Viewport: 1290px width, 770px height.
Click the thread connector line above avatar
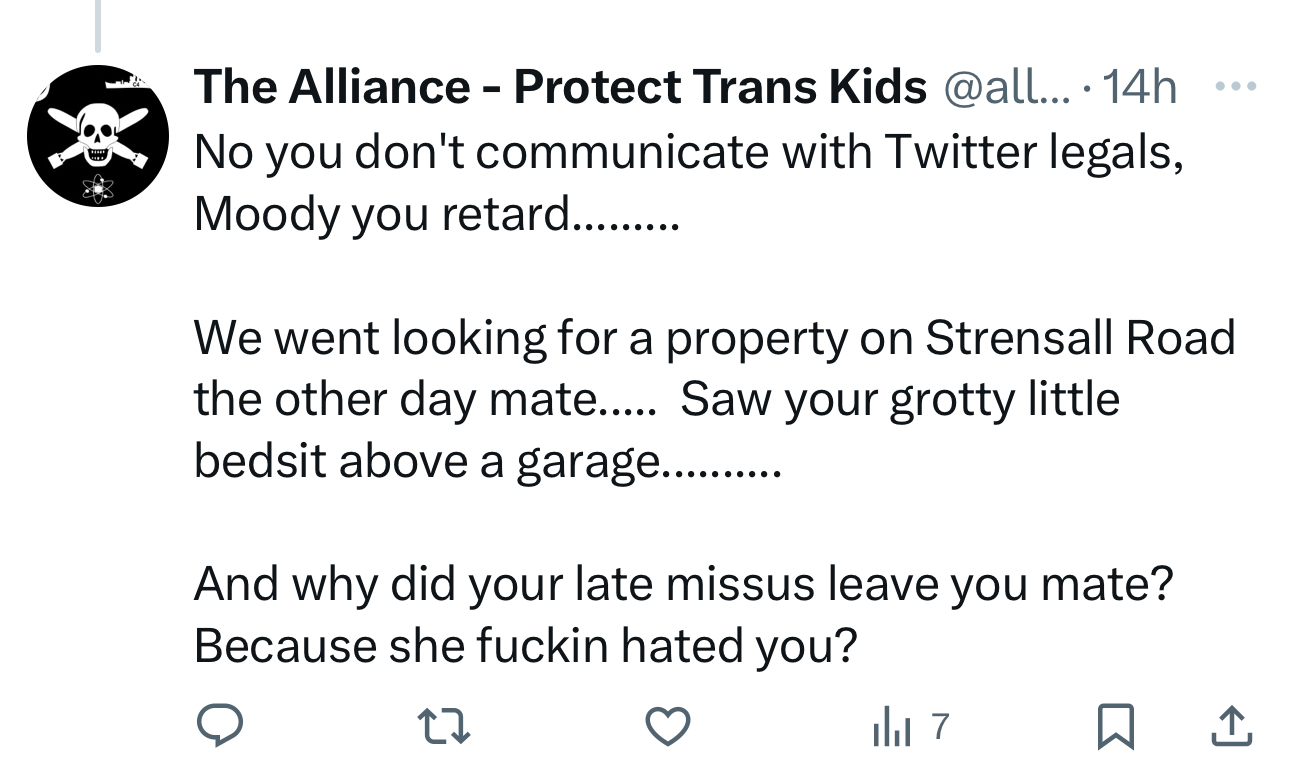pyautogui.click(x=98, y=25)
